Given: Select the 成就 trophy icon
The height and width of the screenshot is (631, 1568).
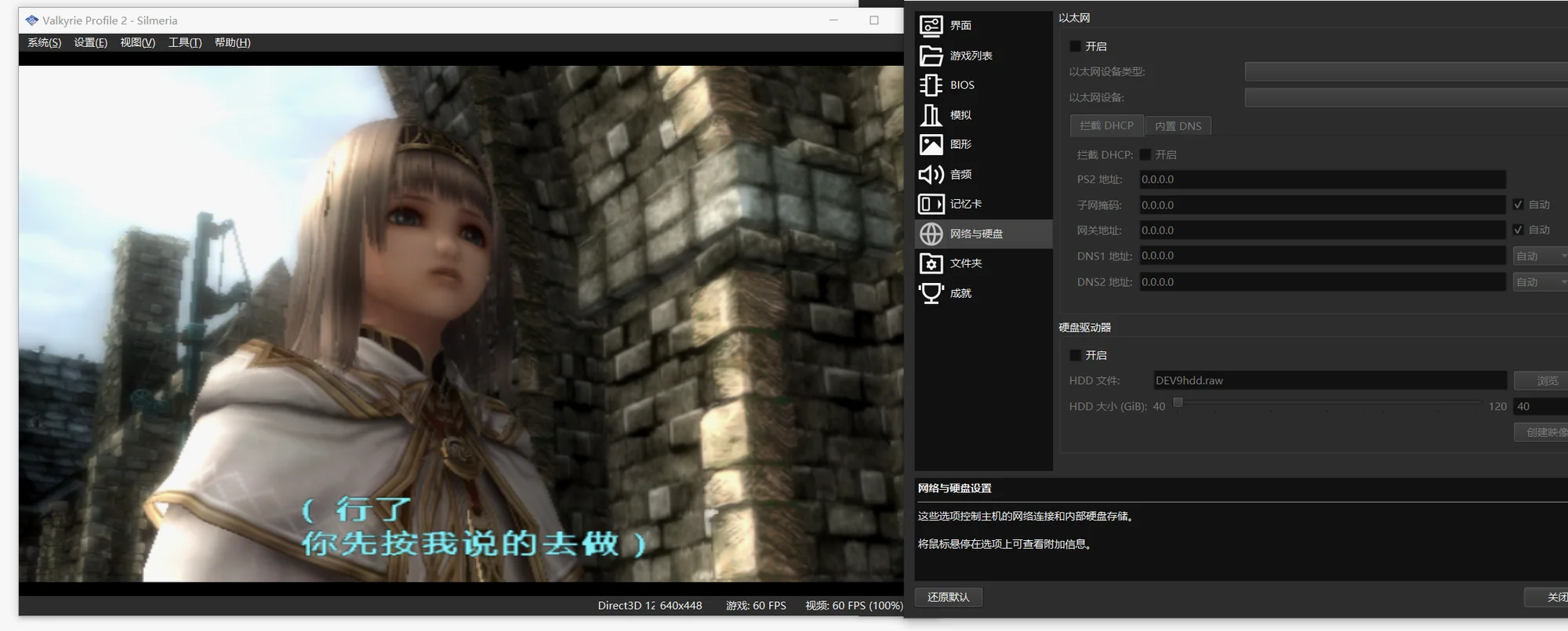Looking at the screenshot, I should pyautogui.click(x=931, y=293).
